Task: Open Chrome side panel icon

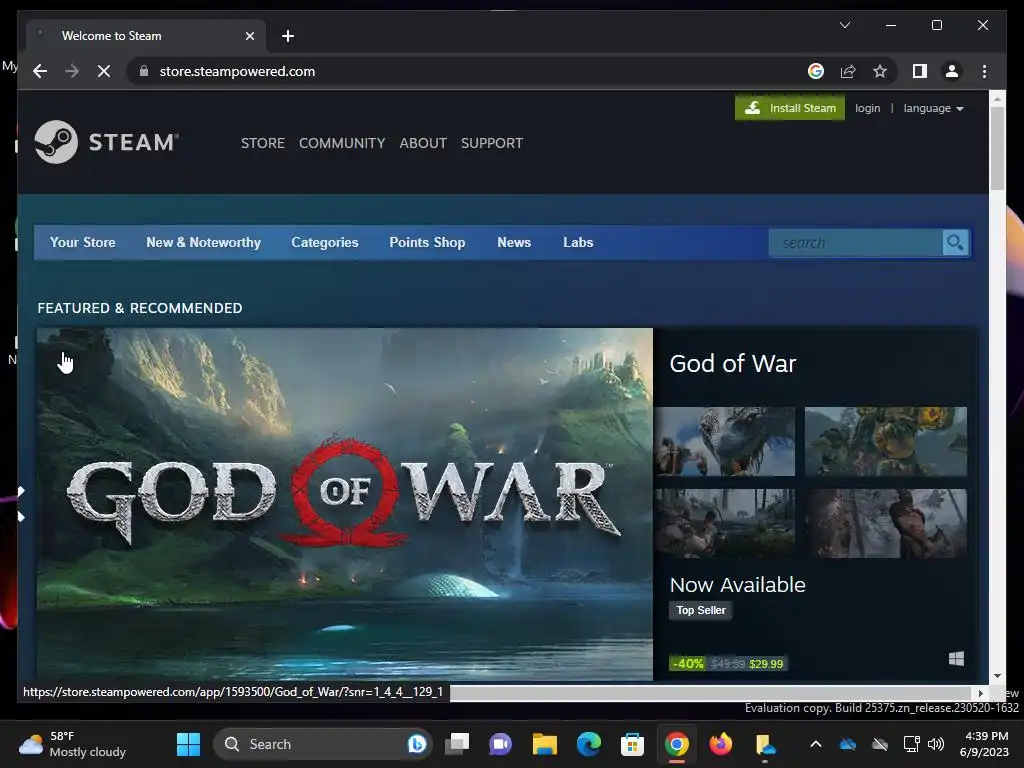Action: [x=920, y=71]
